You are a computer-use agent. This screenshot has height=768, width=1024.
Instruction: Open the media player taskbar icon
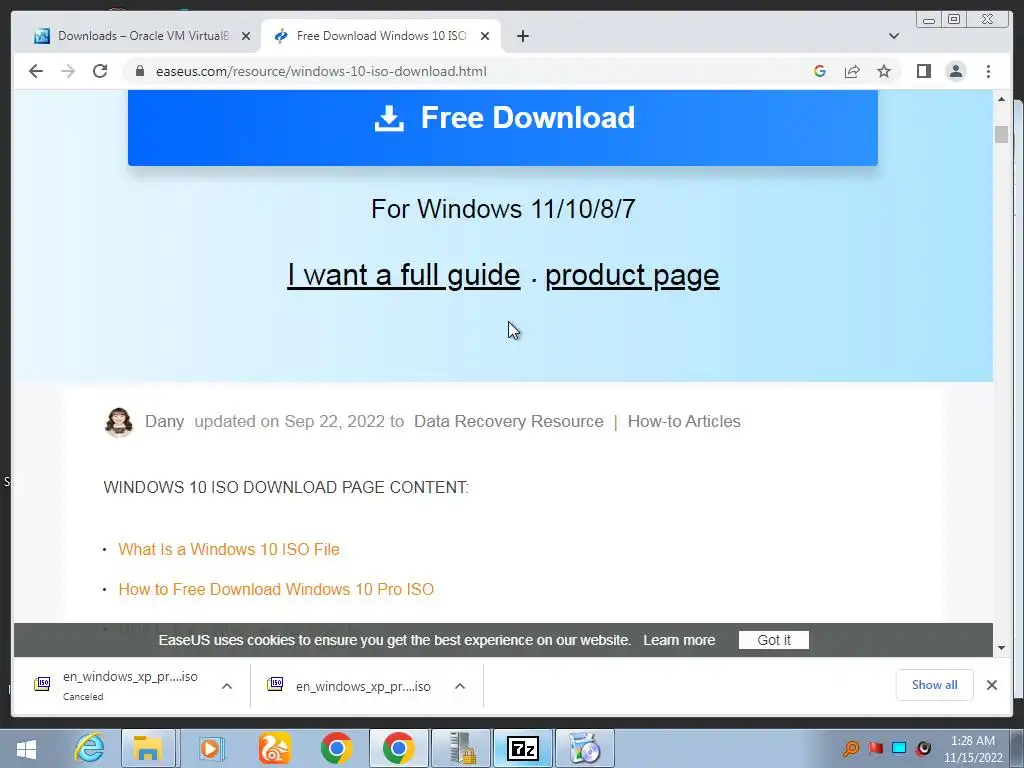pos(211,748)
